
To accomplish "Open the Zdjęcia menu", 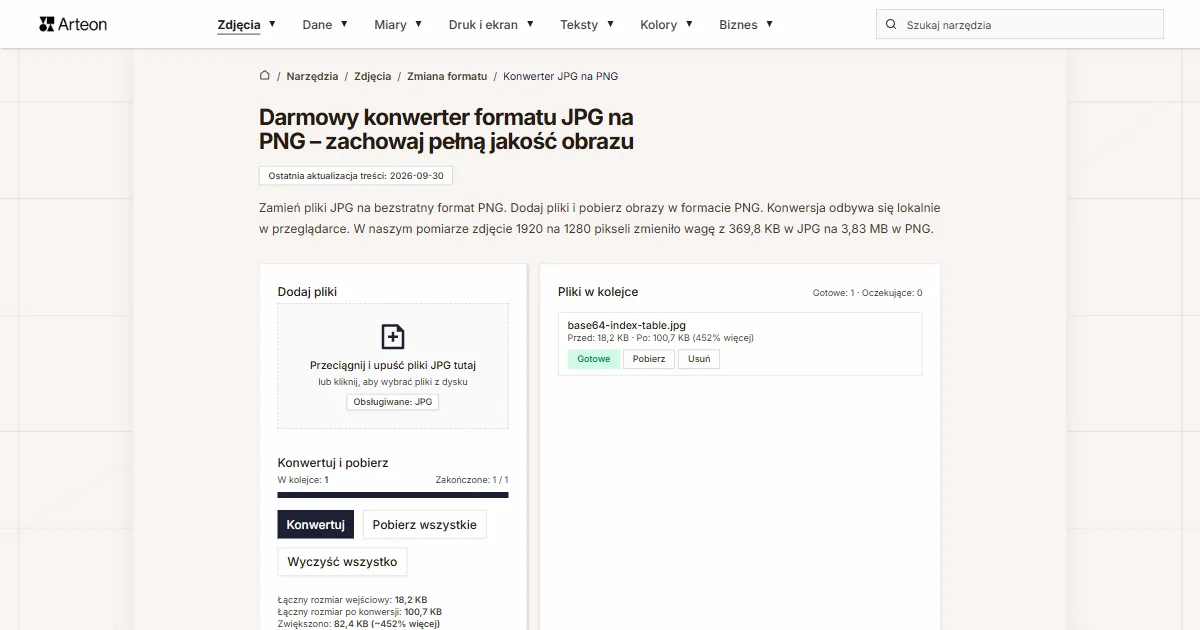I will (239, 25).
